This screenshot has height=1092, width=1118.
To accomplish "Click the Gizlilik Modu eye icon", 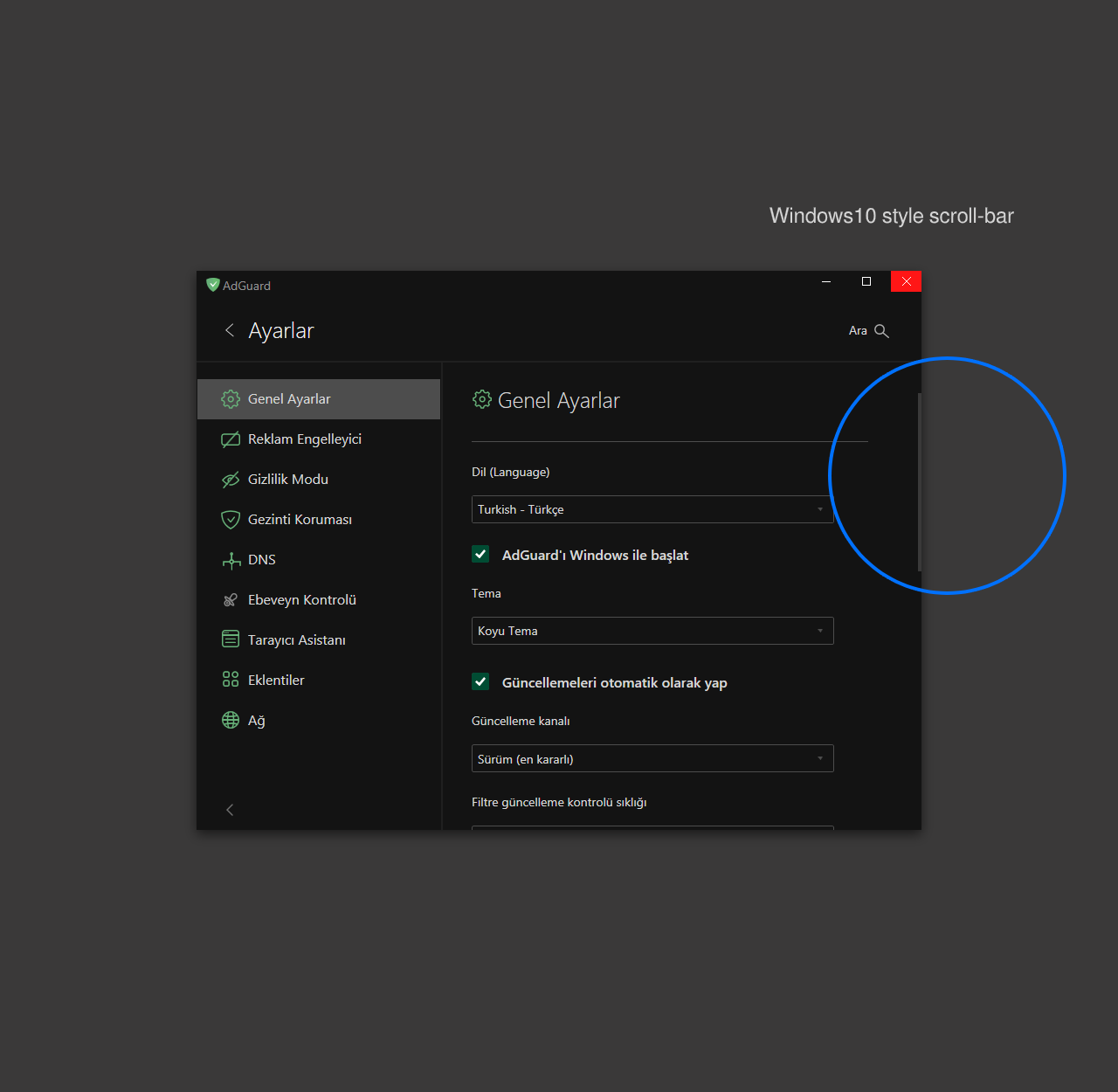I will click(231, 479).
